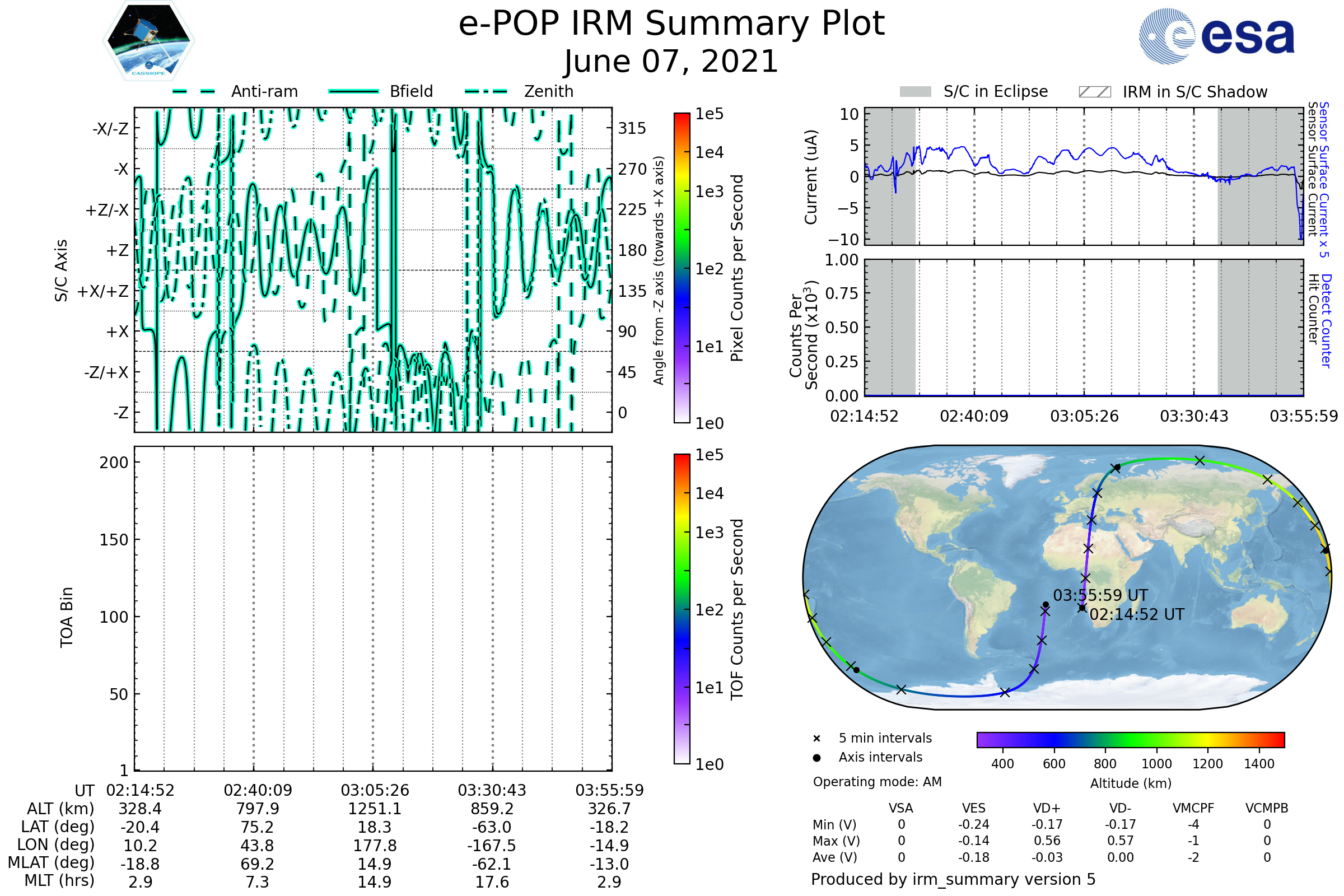The height and width of the screenshot is (896, 1344).
Task: Click the S/C in Eclipse gray legend patch
Action: pos(916,92)
